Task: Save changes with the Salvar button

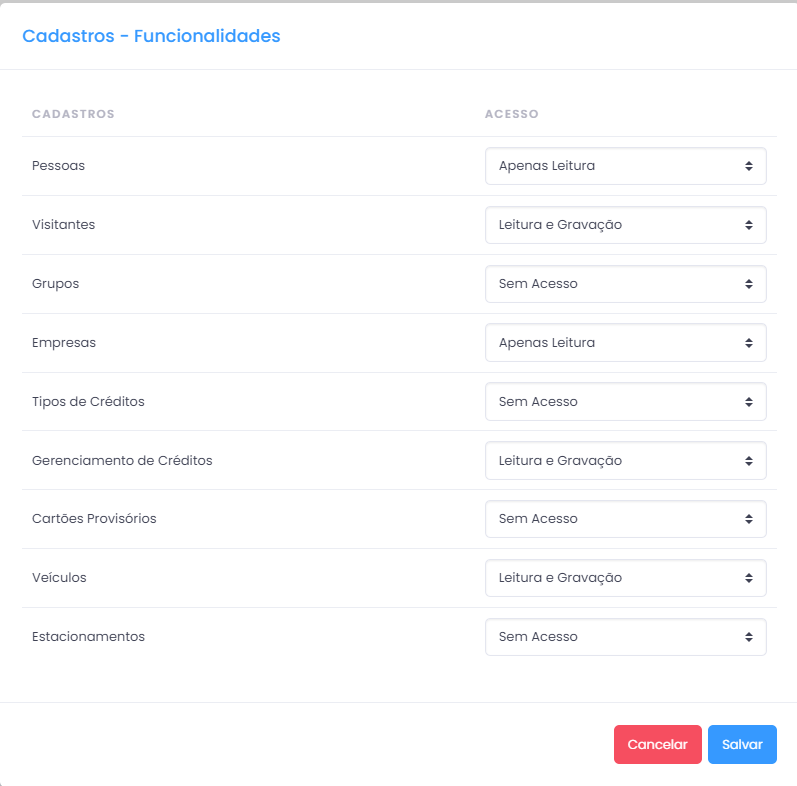Action: click(x=742, y=744)
